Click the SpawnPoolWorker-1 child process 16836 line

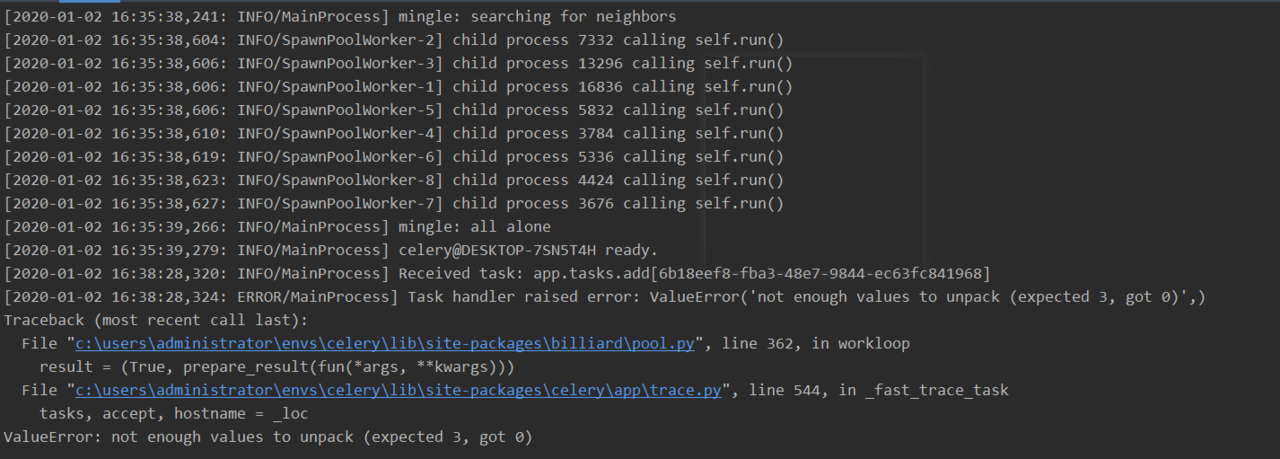398,87
